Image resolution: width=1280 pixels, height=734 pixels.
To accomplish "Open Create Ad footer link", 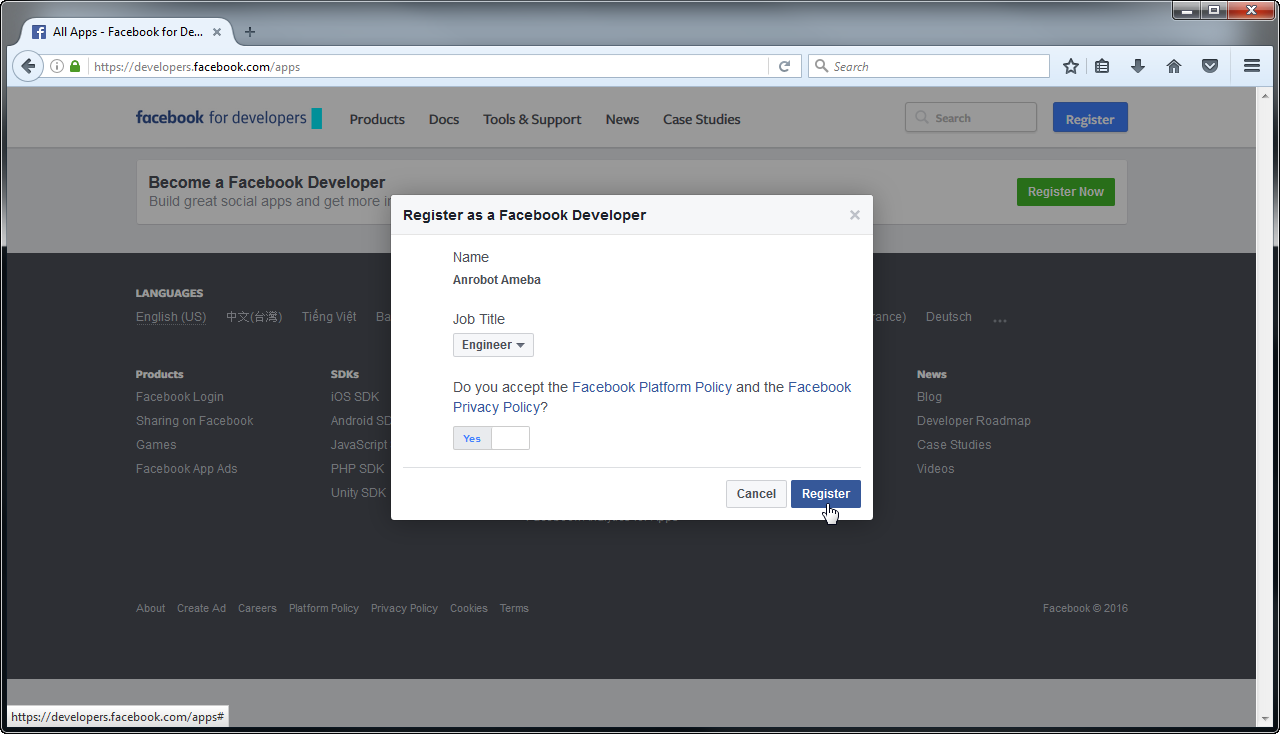I will tap(202, 608).
